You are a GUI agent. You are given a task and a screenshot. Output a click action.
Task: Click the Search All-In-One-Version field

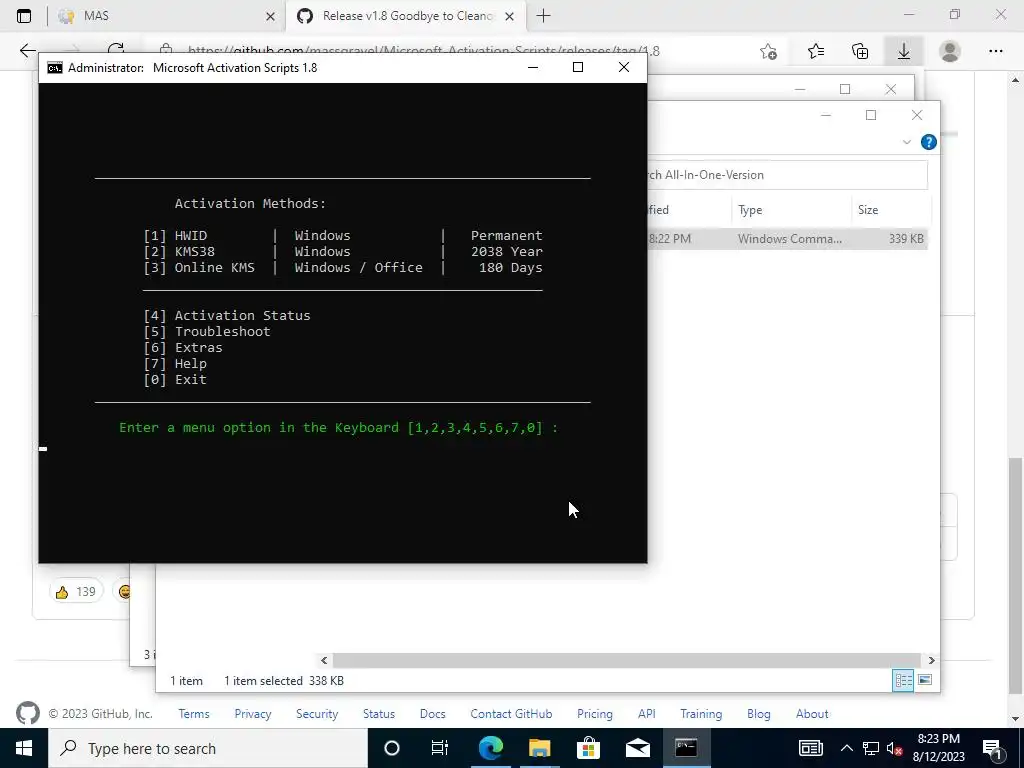click(787, 175)
